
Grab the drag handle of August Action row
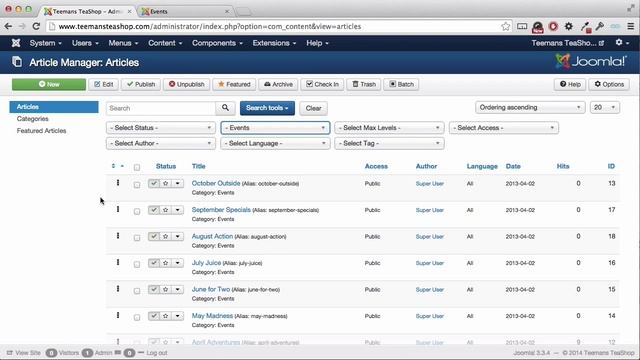point(118,236)
